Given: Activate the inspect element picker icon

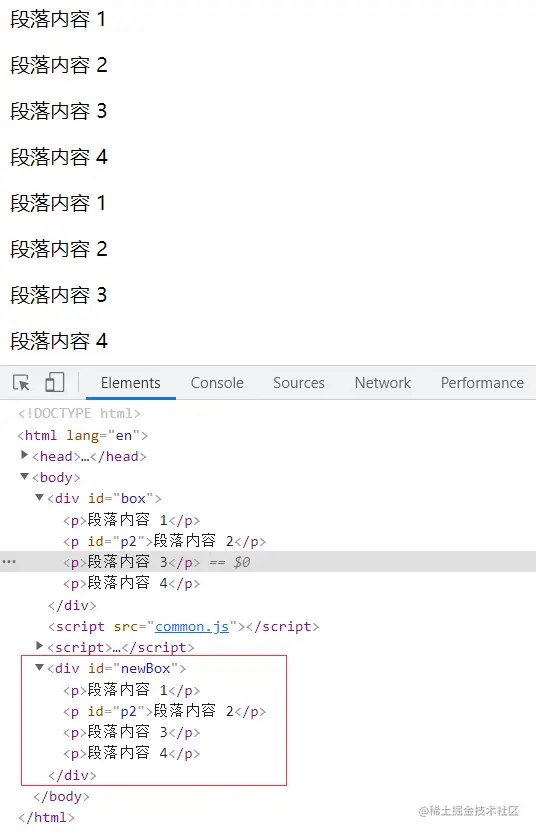Looking at the screenshot, I should (21, 382).
